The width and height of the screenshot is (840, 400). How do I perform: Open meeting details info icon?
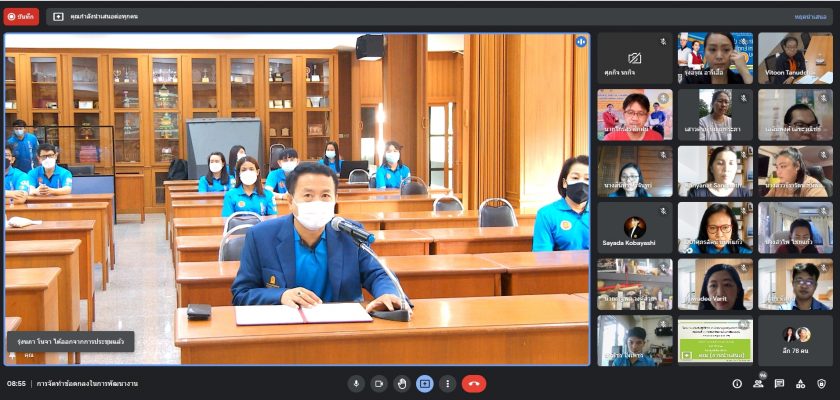point(737,384)
